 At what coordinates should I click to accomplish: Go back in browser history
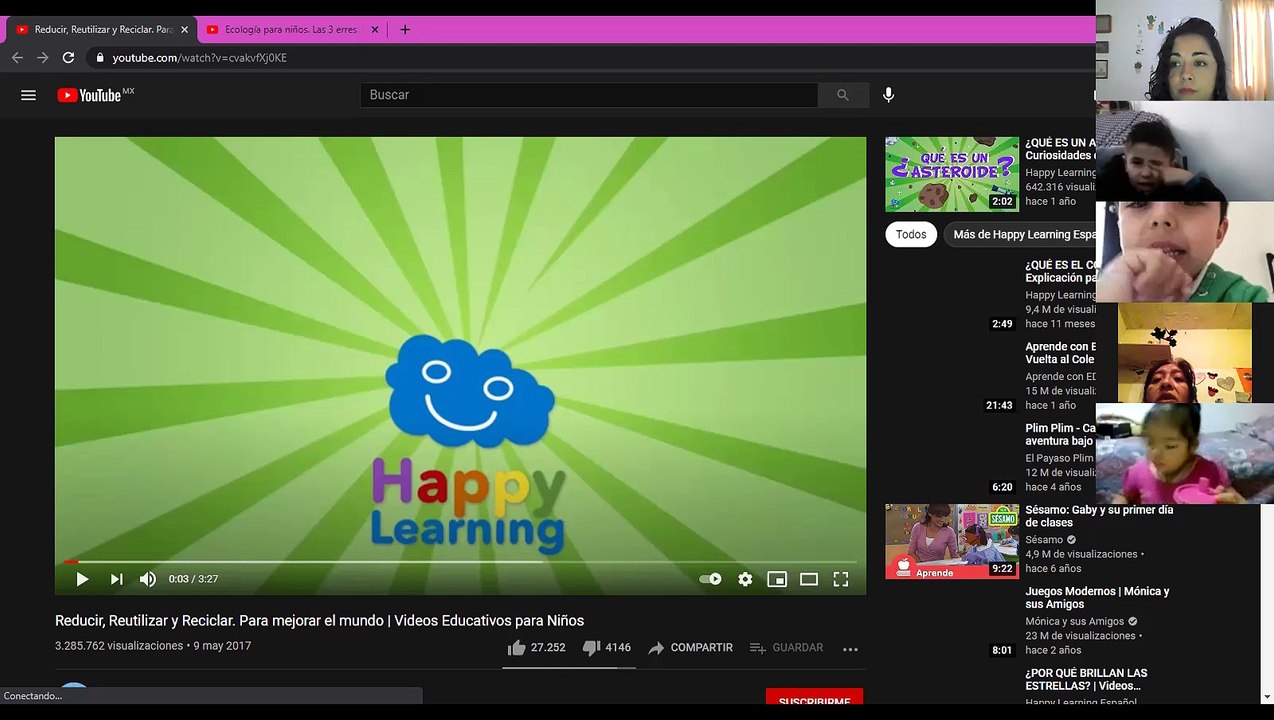pyautogui.click(x=17, y=58)
